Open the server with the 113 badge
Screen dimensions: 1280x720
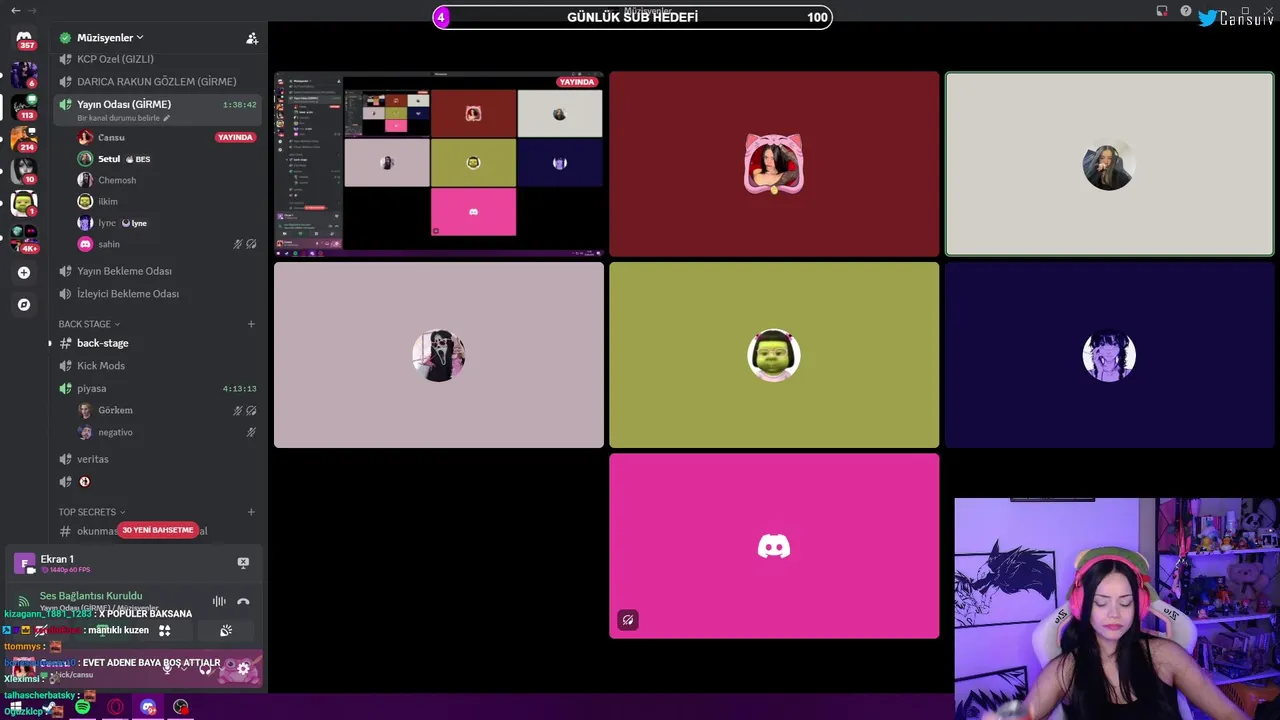coord(24,105)
